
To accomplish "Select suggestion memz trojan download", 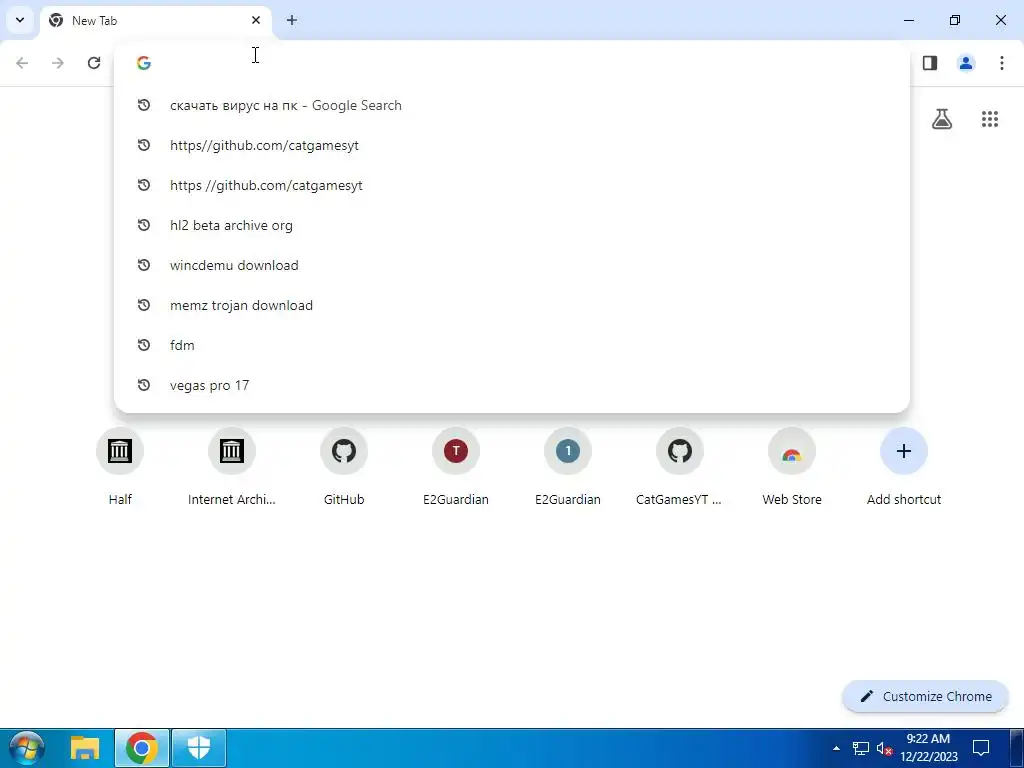I will tap(511, 305).
